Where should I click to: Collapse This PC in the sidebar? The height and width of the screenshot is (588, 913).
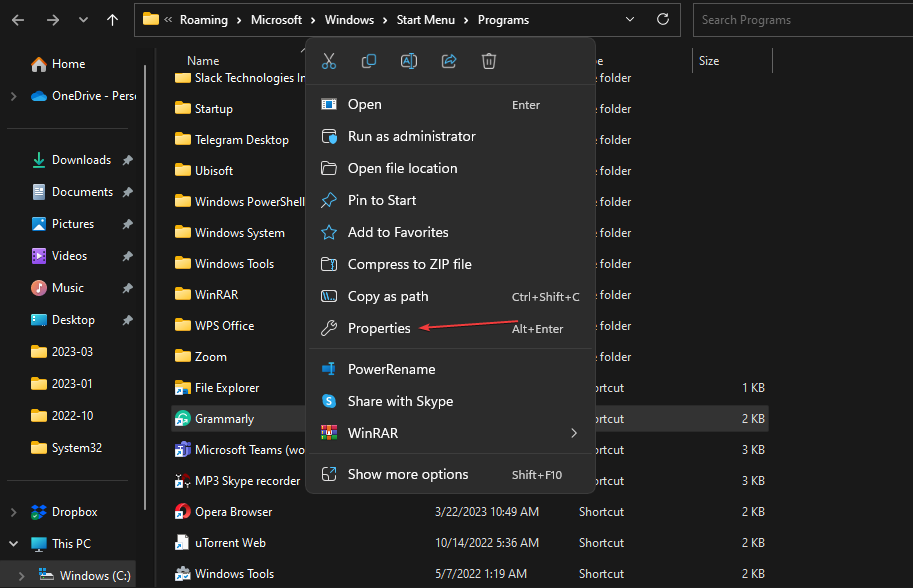(x=13, y=543)
